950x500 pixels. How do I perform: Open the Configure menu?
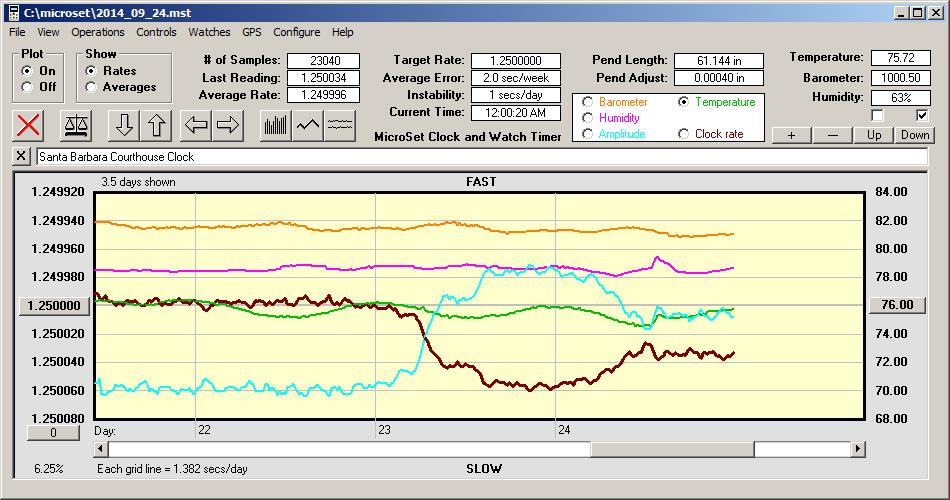click(296, 32)
